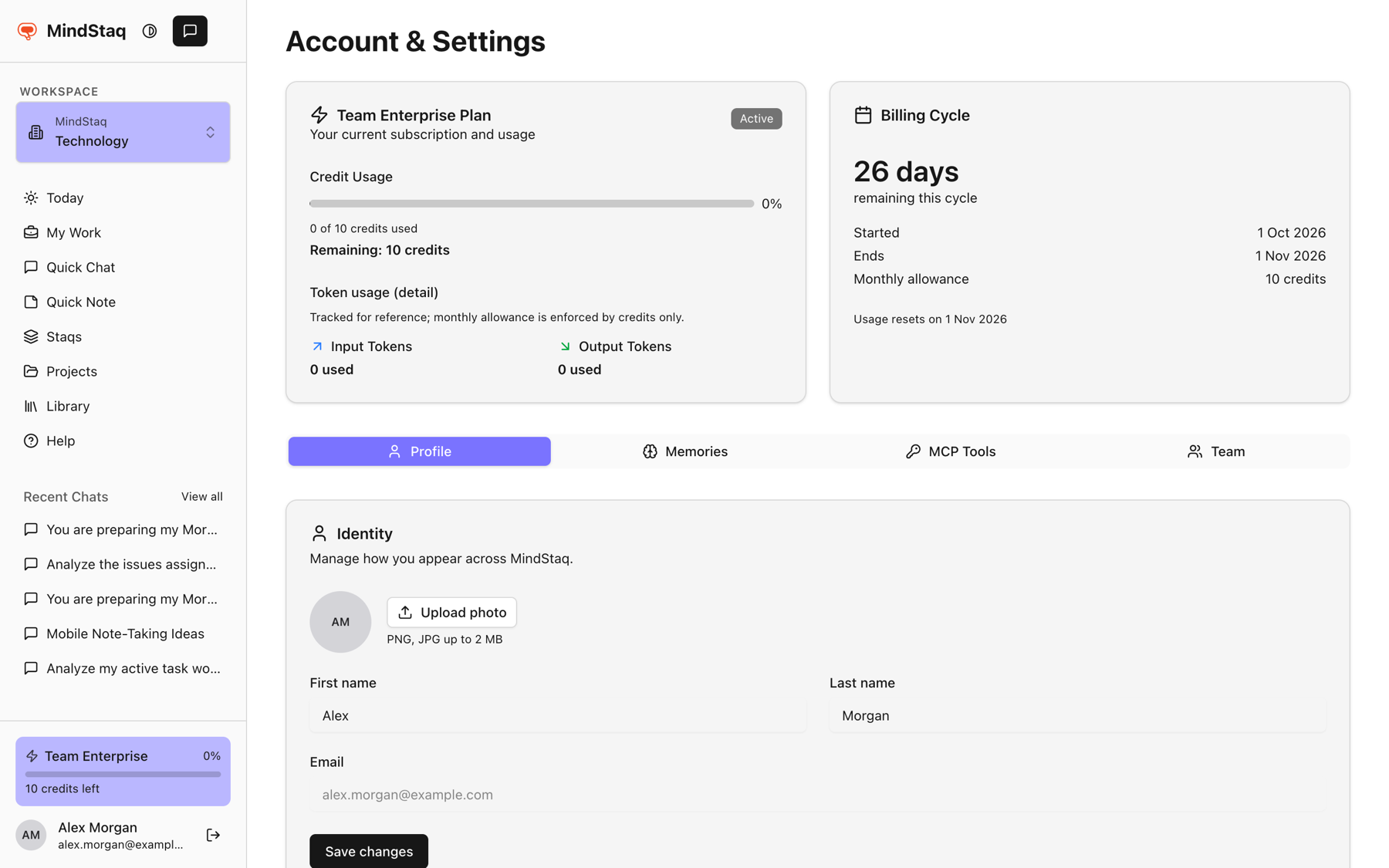Click the log out icon

coord(214,836)
